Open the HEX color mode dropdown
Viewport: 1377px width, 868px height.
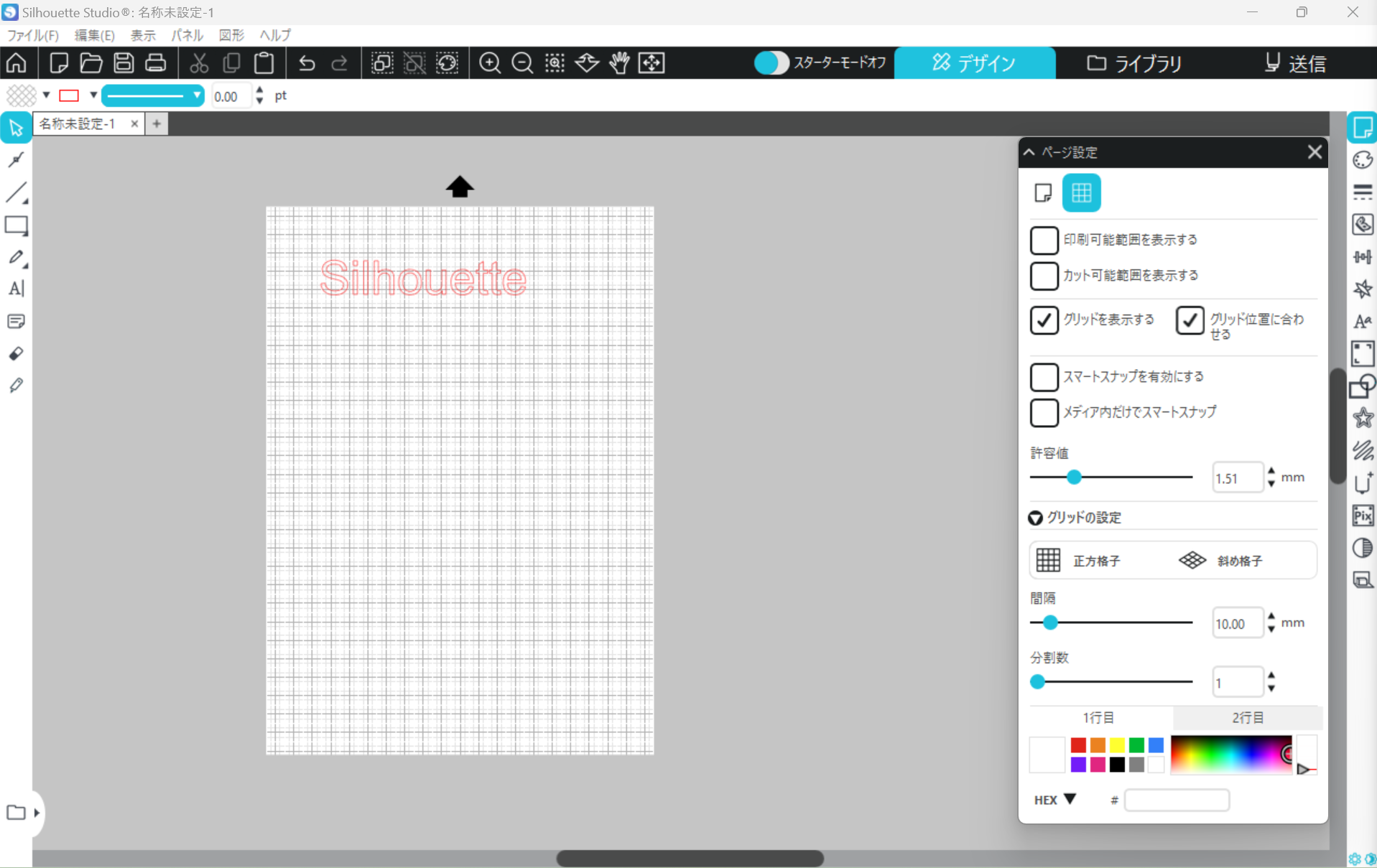(x=1070, y=799)
